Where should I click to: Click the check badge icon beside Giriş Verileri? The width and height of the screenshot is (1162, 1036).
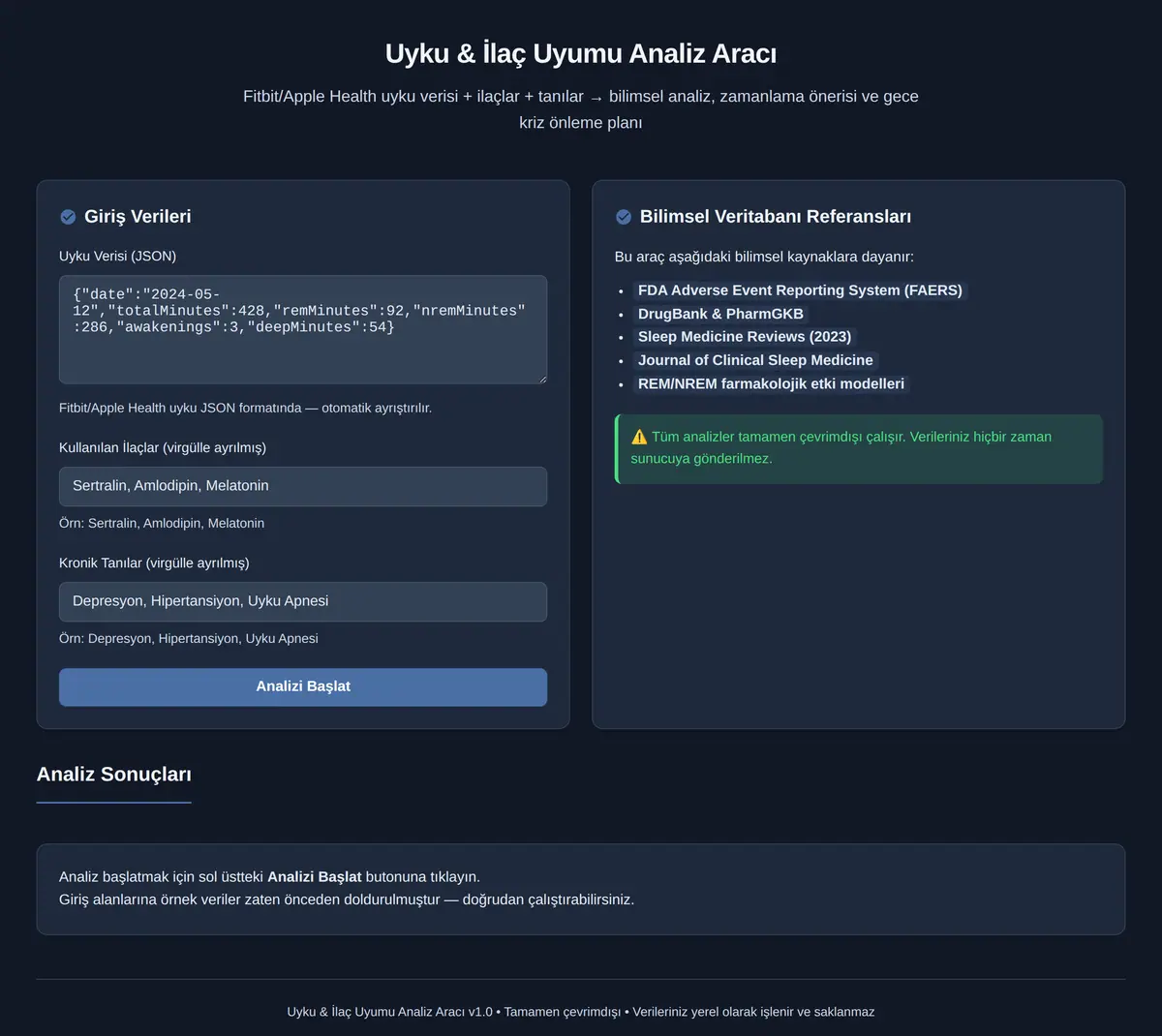click(x=68, y=217)
